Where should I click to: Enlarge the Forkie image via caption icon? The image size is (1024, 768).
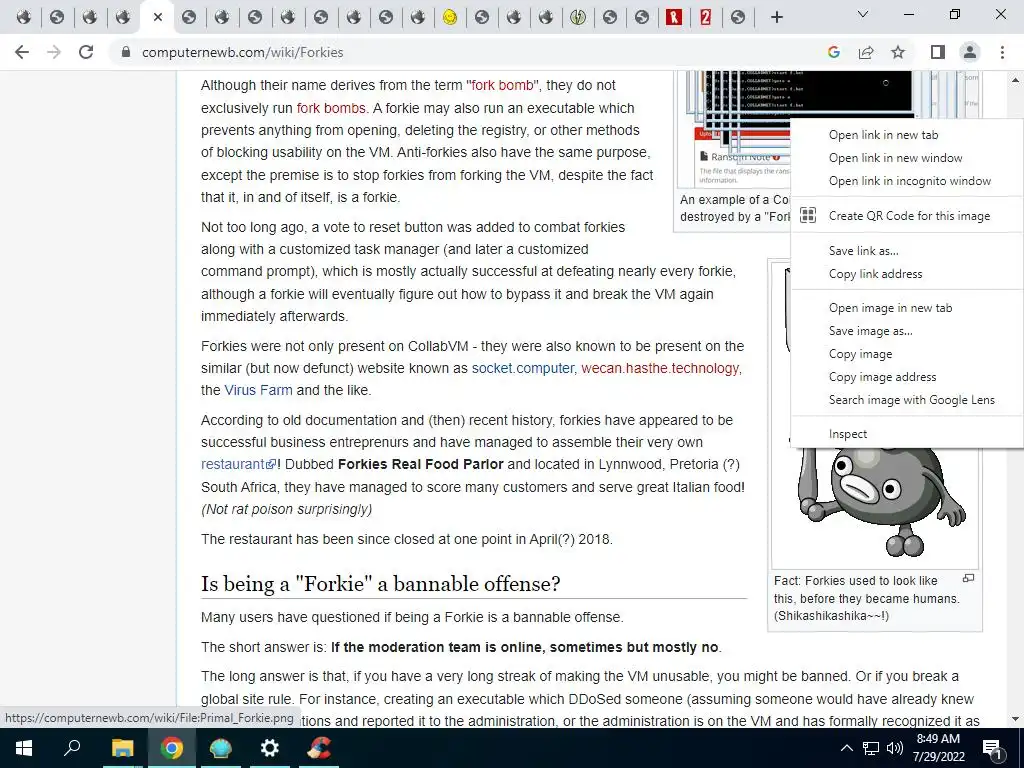(x=968, y=579)
